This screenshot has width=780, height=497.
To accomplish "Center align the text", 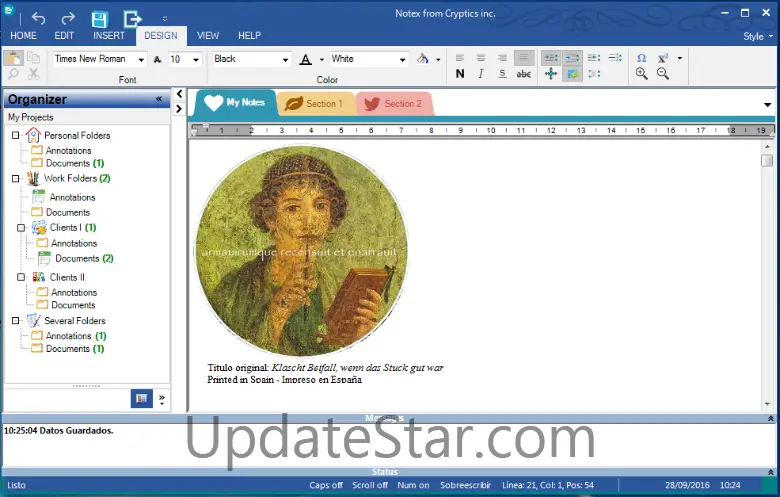I will click(x=481, y=58).
